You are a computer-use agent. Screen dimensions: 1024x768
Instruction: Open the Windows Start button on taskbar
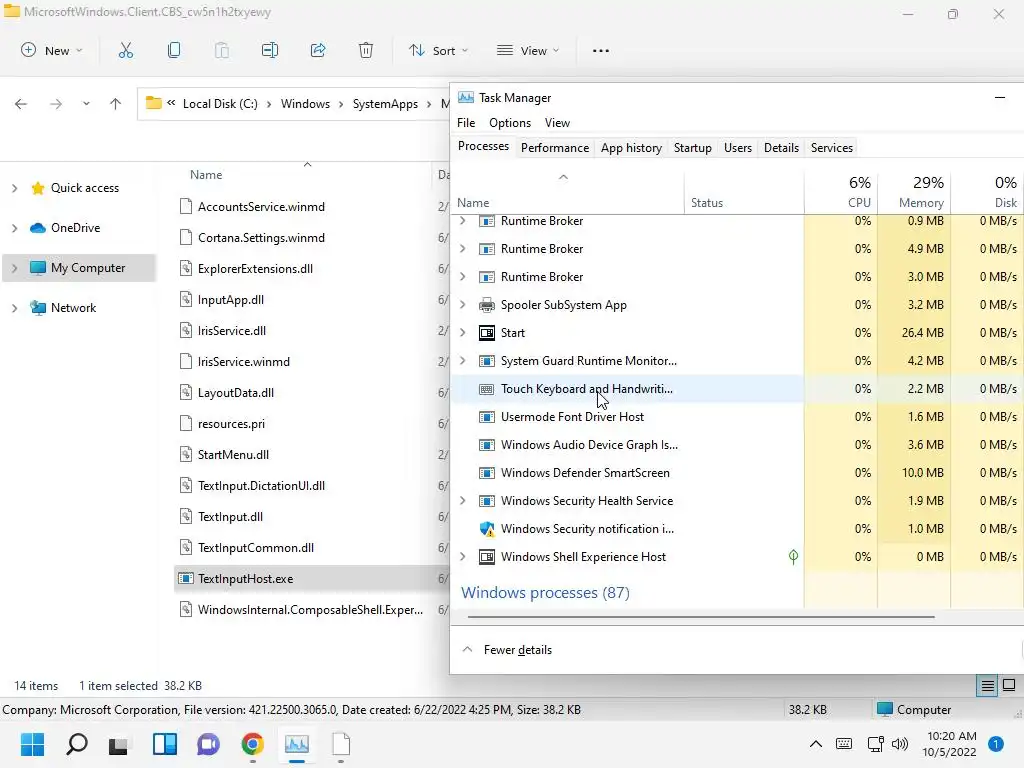click(x=32, y=744)
